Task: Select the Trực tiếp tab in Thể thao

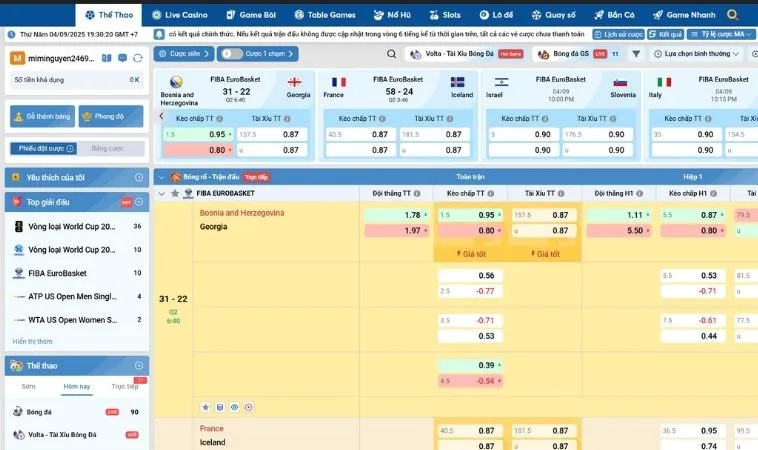Action: (125, 385)
